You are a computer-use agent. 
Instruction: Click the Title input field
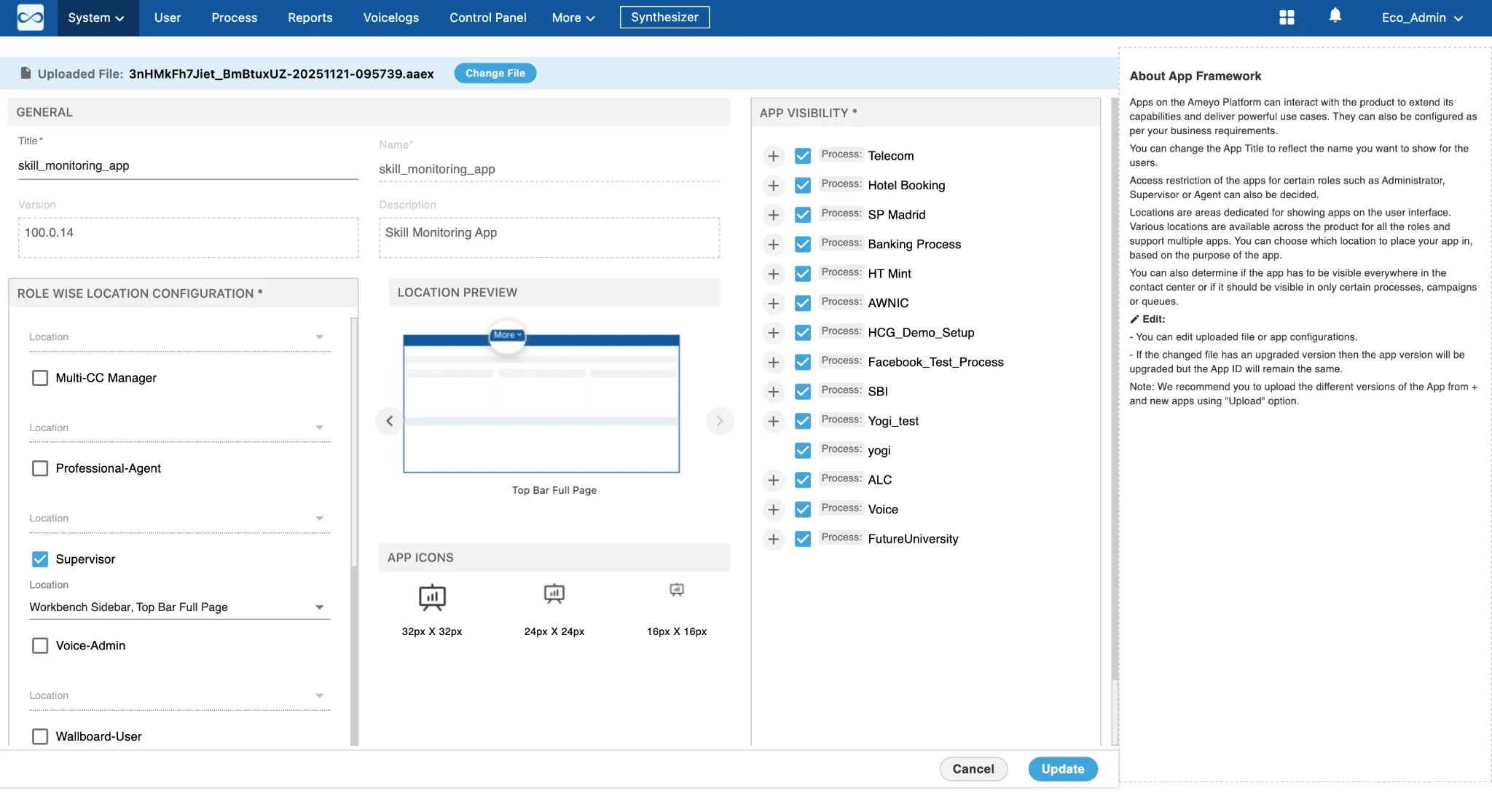(188, 166)
